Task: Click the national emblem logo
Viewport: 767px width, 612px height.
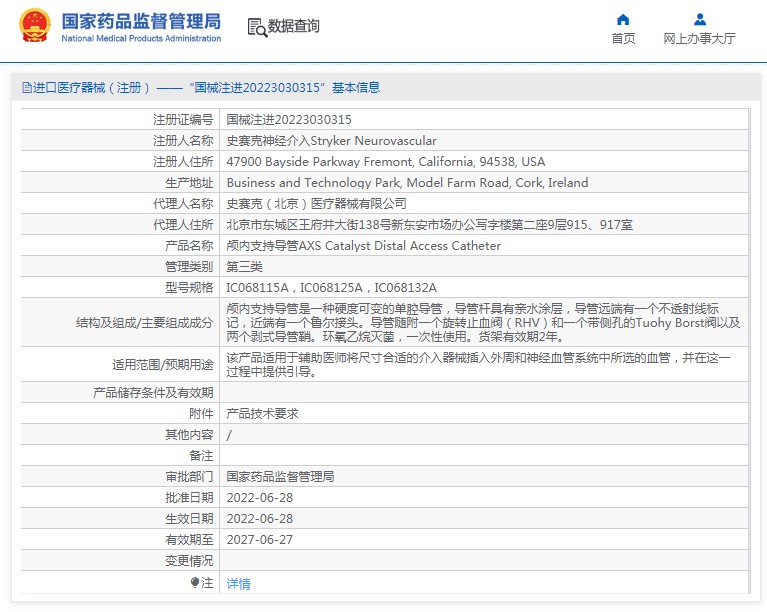Action: [34, 25]
